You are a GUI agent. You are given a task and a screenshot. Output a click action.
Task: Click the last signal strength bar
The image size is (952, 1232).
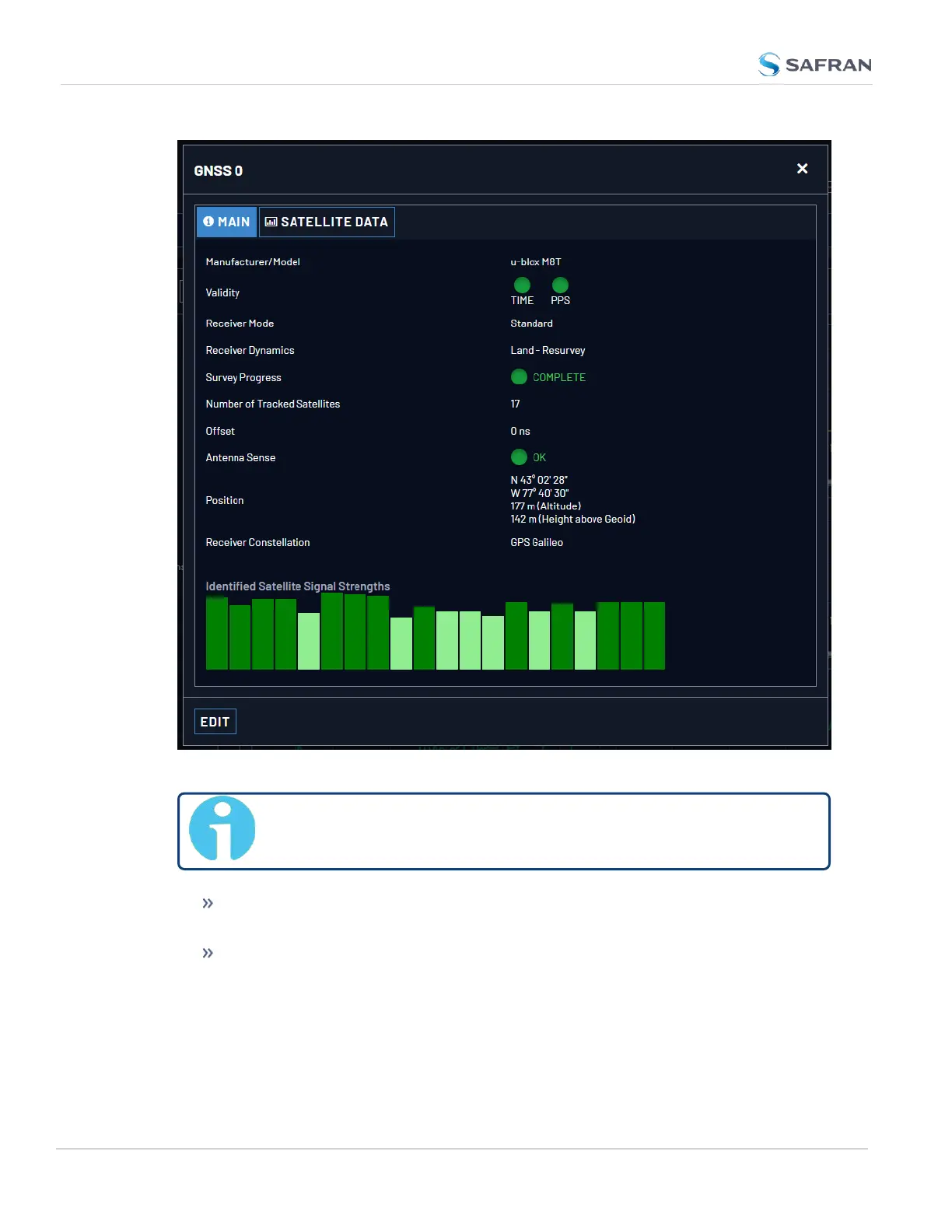(x=654, y=635)
